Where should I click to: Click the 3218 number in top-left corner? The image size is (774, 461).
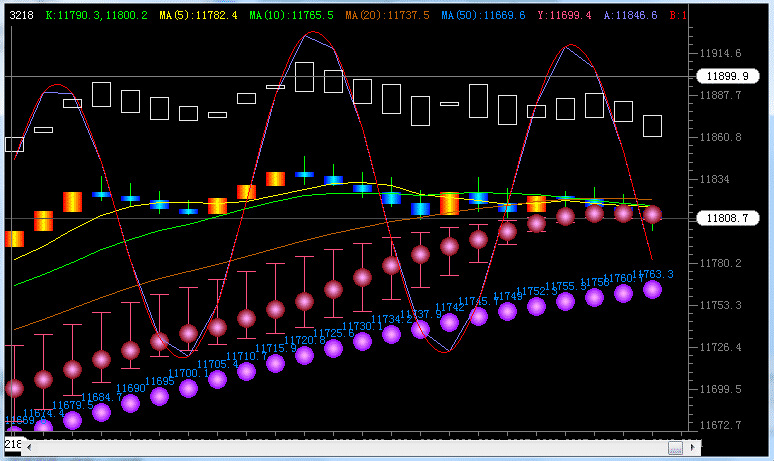tap(21, 16)
